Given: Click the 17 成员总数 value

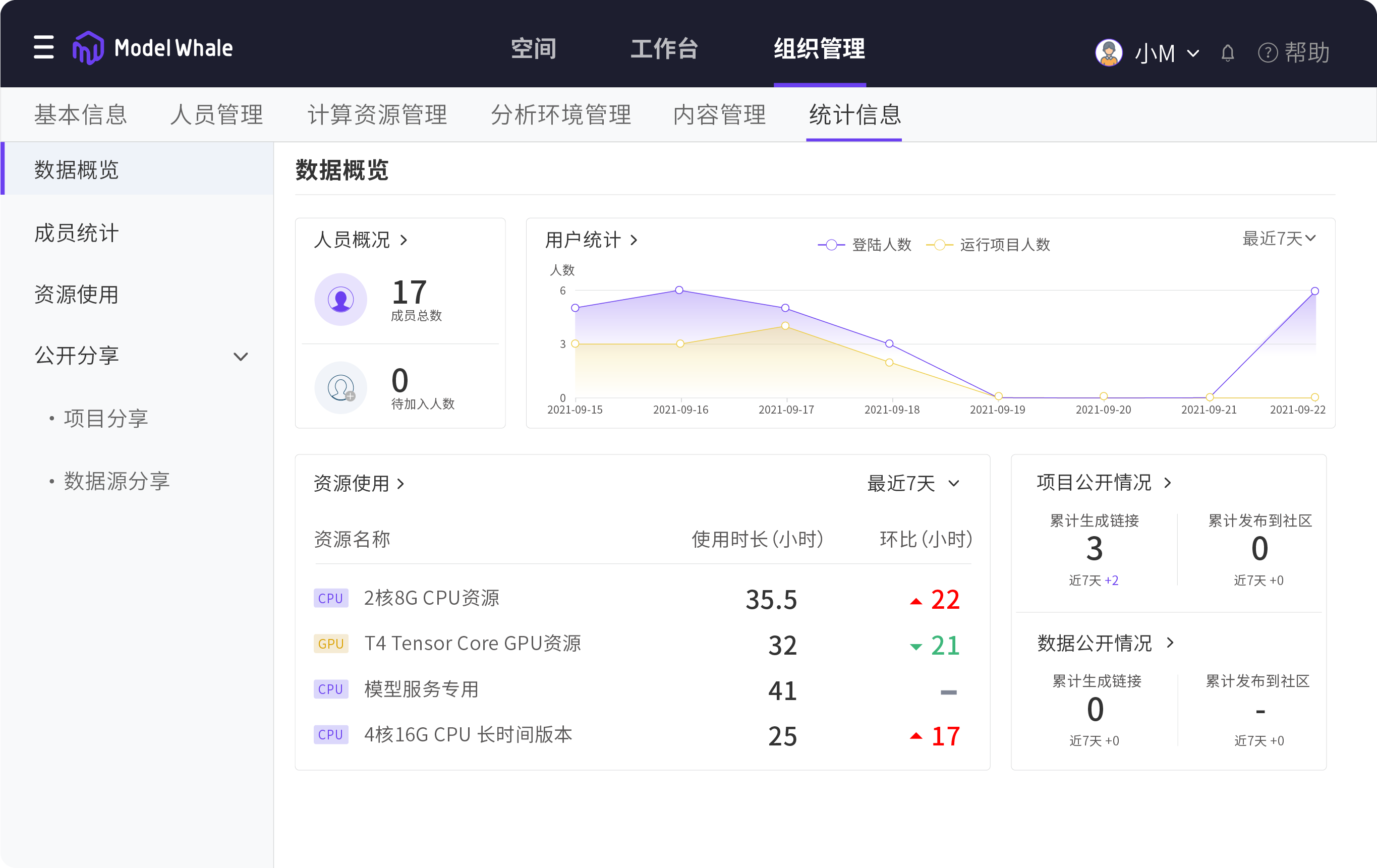Looking at the screenshot, I should pyautogui.click(x=409, y=292).
